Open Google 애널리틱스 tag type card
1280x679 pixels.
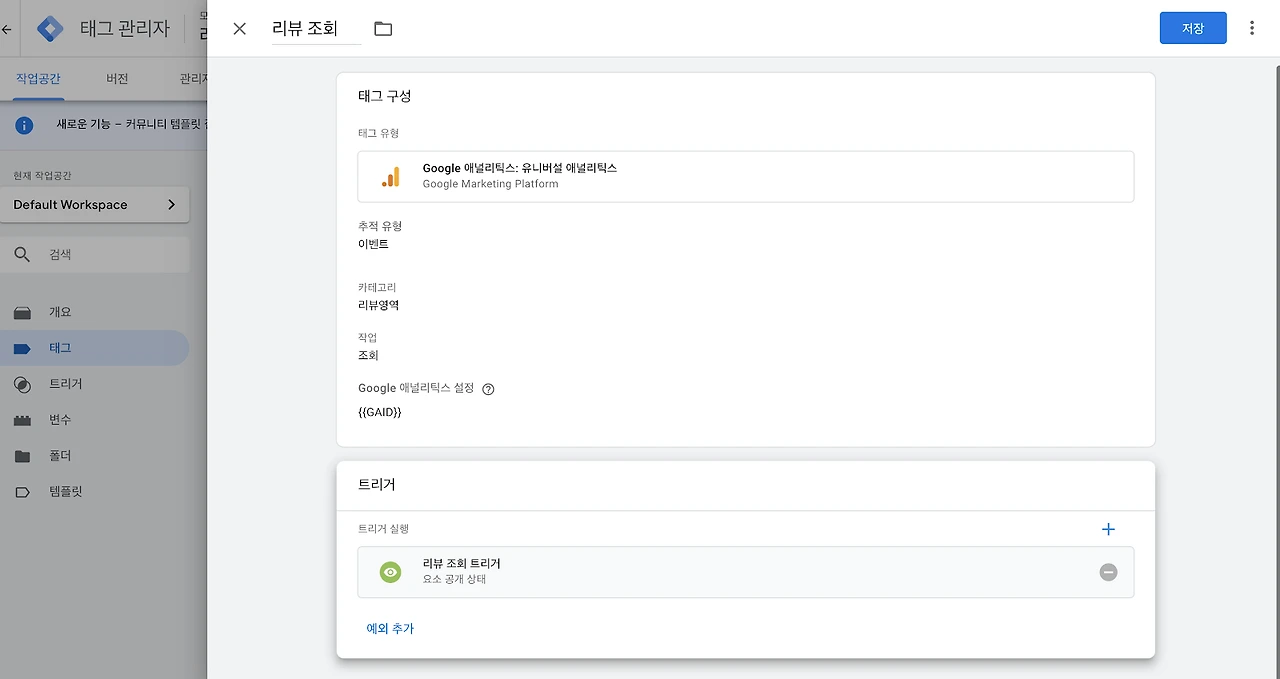coord(746,176)
